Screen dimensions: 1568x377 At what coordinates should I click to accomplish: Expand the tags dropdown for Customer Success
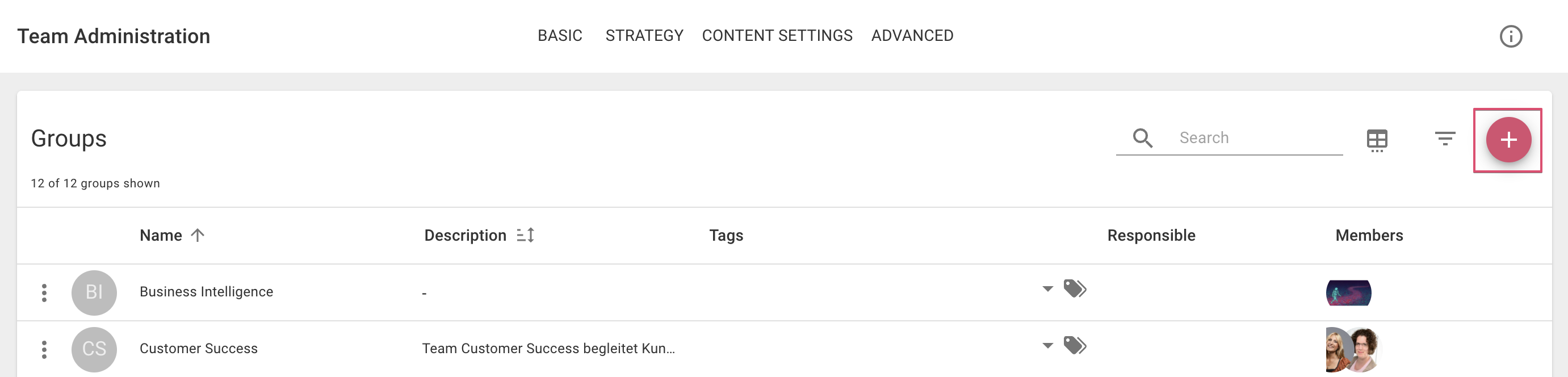point(1047,345)
